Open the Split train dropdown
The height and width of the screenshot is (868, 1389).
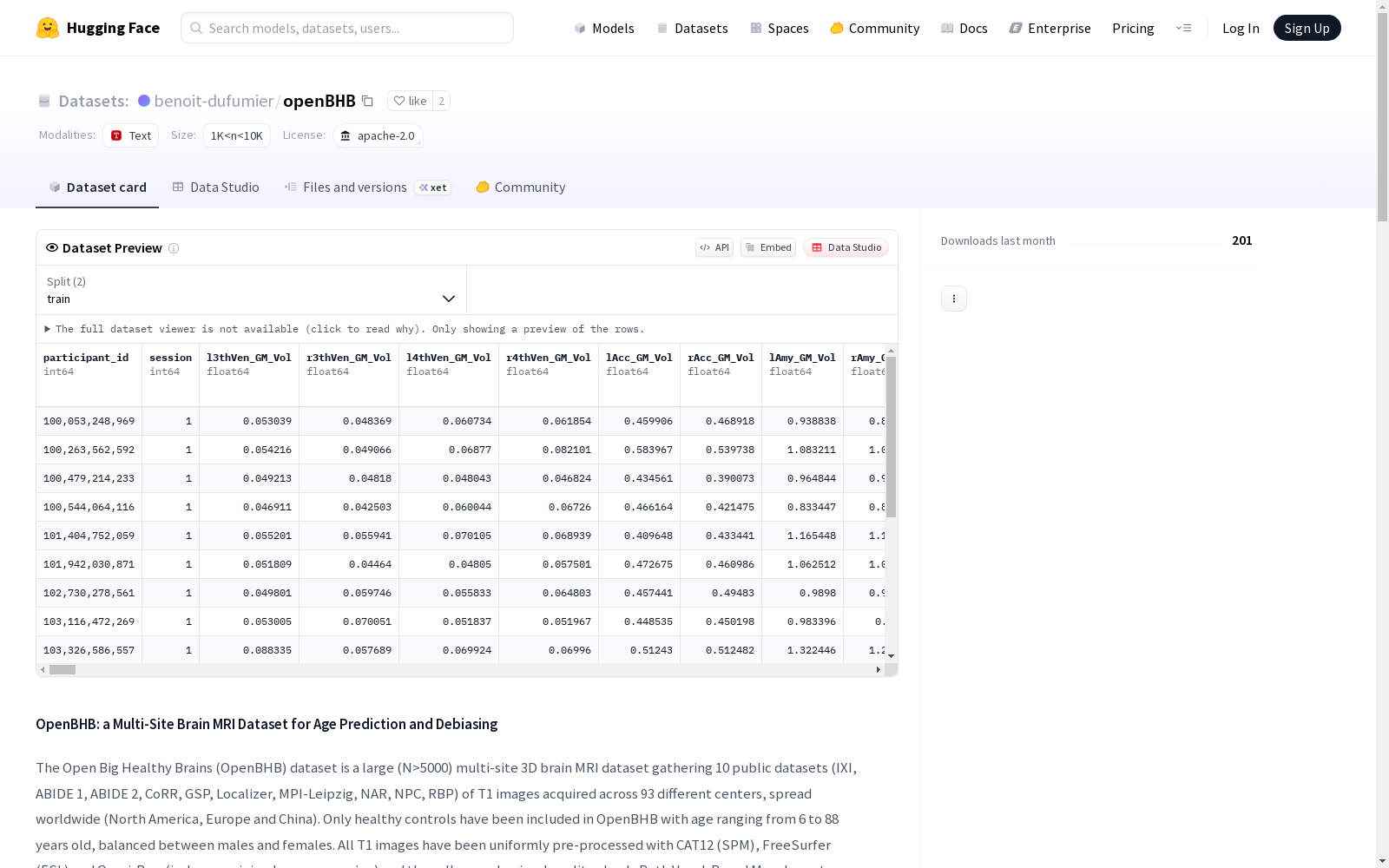click(252, 290)
